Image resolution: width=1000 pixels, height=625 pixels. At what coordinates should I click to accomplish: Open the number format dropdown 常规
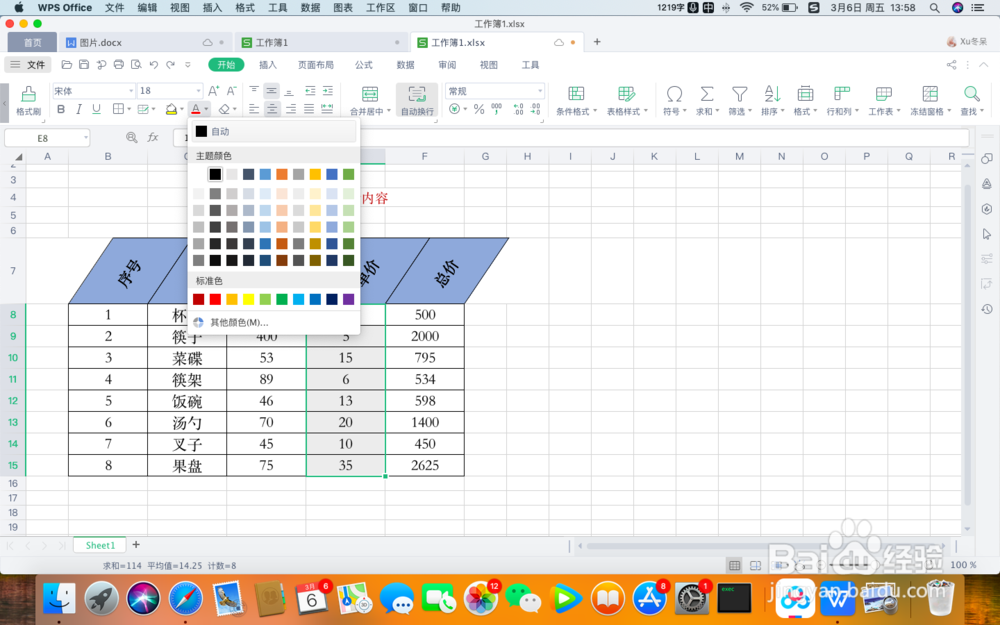[x=540, y=91]
